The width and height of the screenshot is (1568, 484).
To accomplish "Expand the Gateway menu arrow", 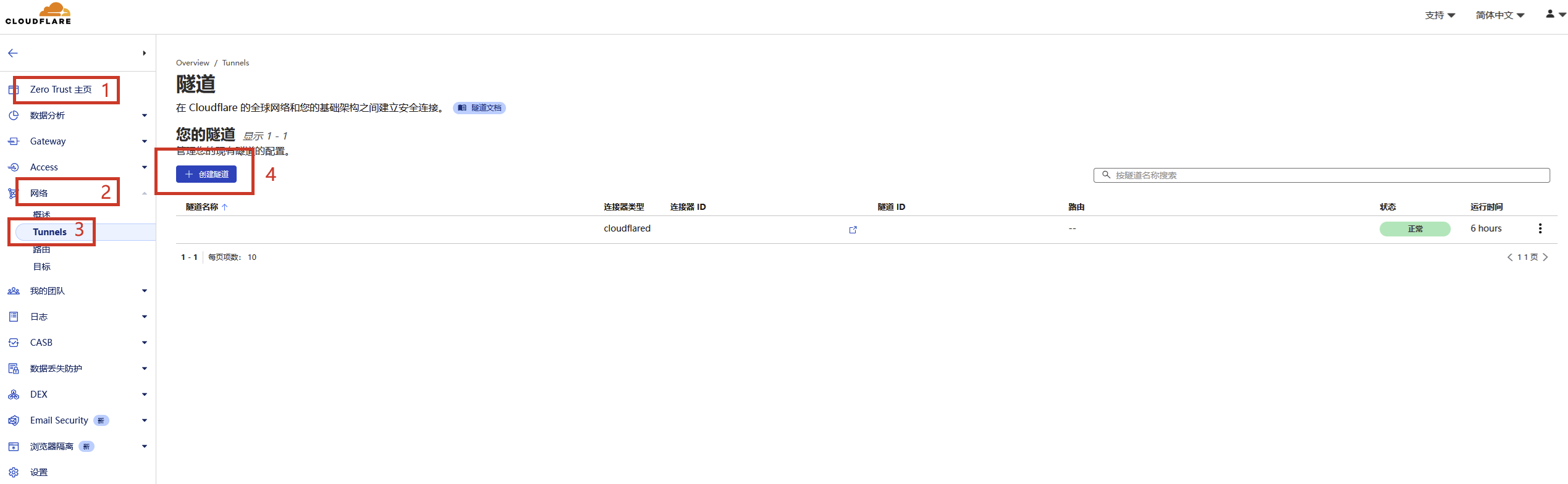I will [x=145, y=141].
